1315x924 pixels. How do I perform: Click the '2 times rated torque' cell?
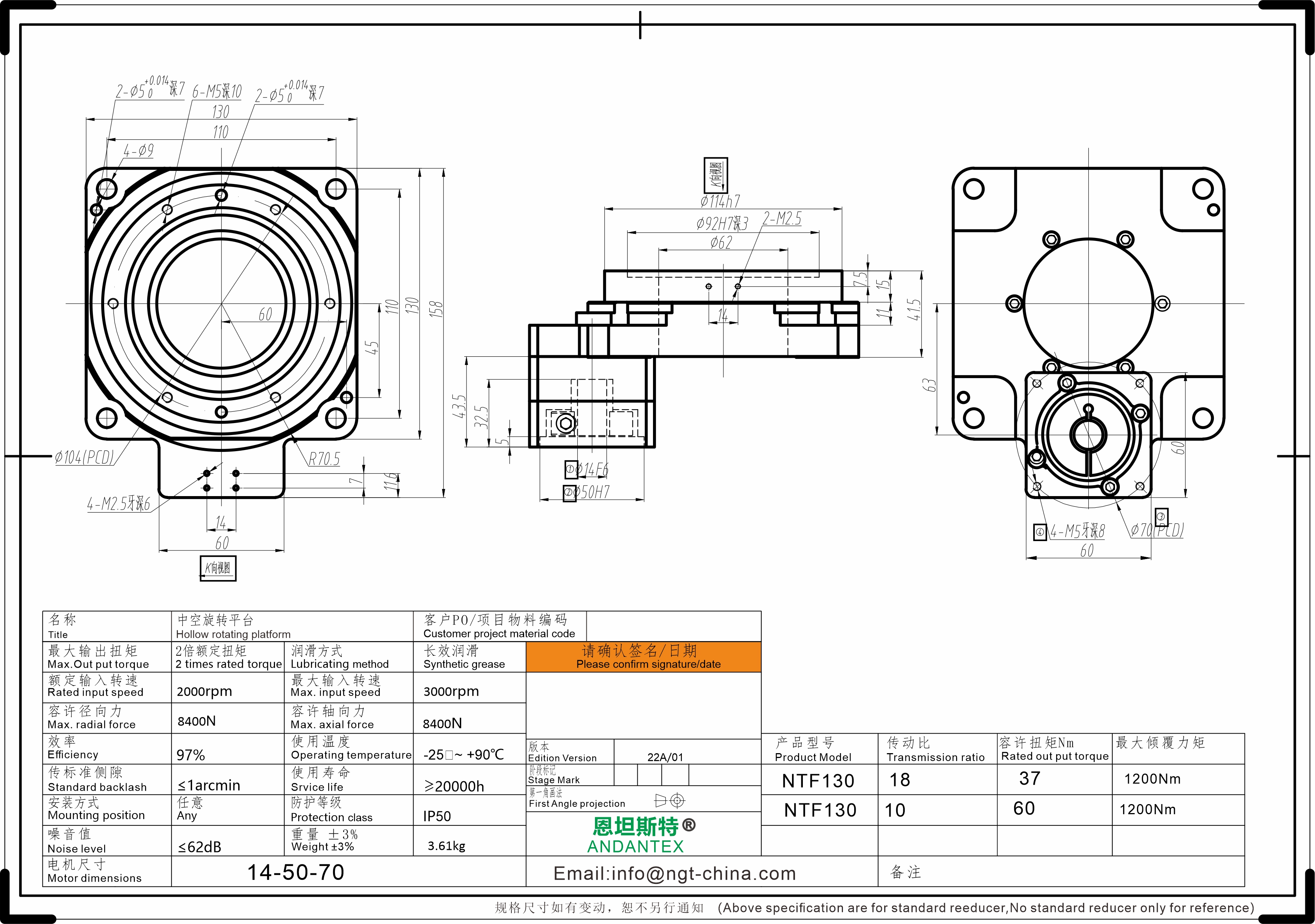pos(228,656)
